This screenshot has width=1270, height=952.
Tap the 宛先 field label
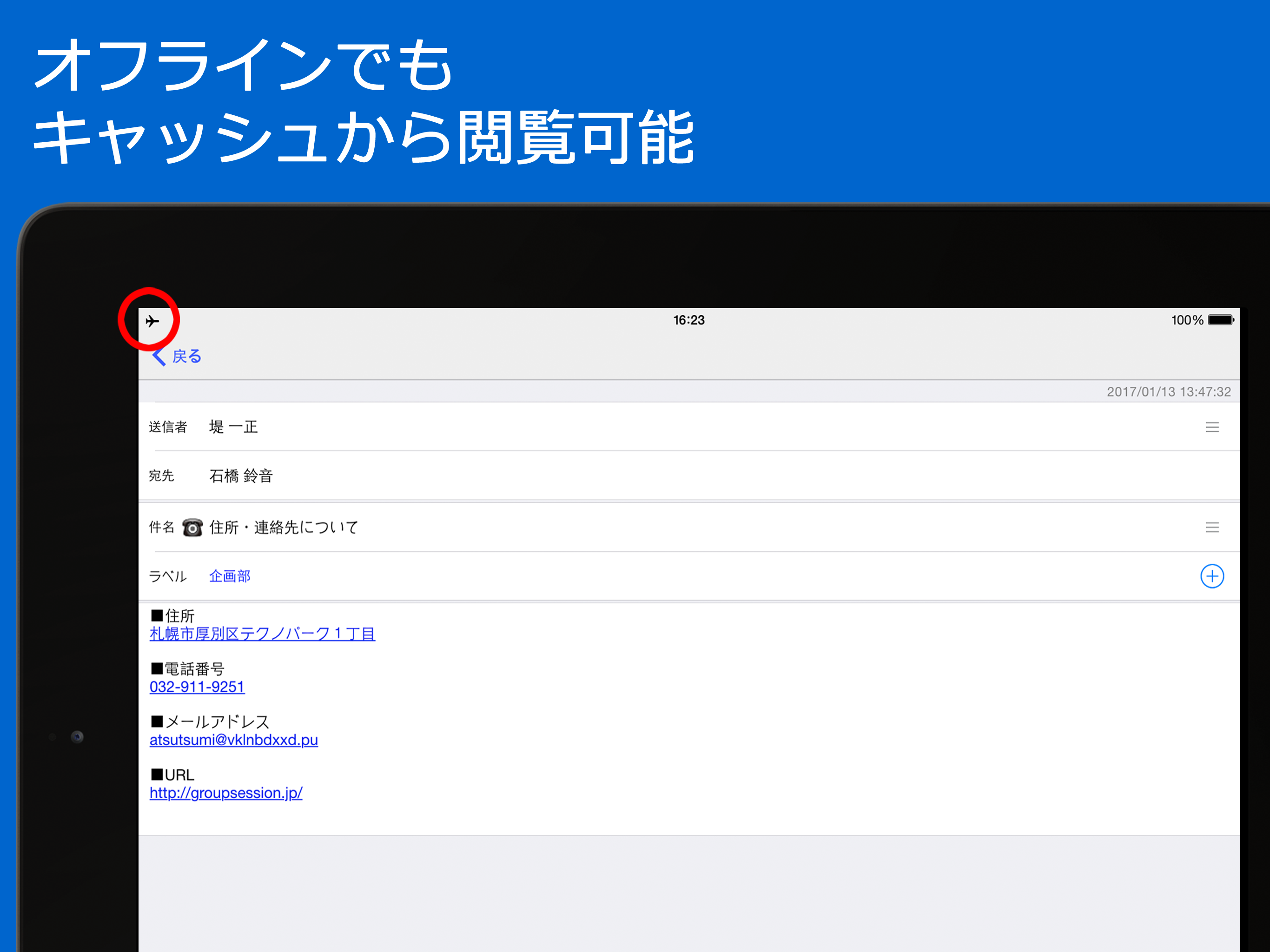(161, 476)
